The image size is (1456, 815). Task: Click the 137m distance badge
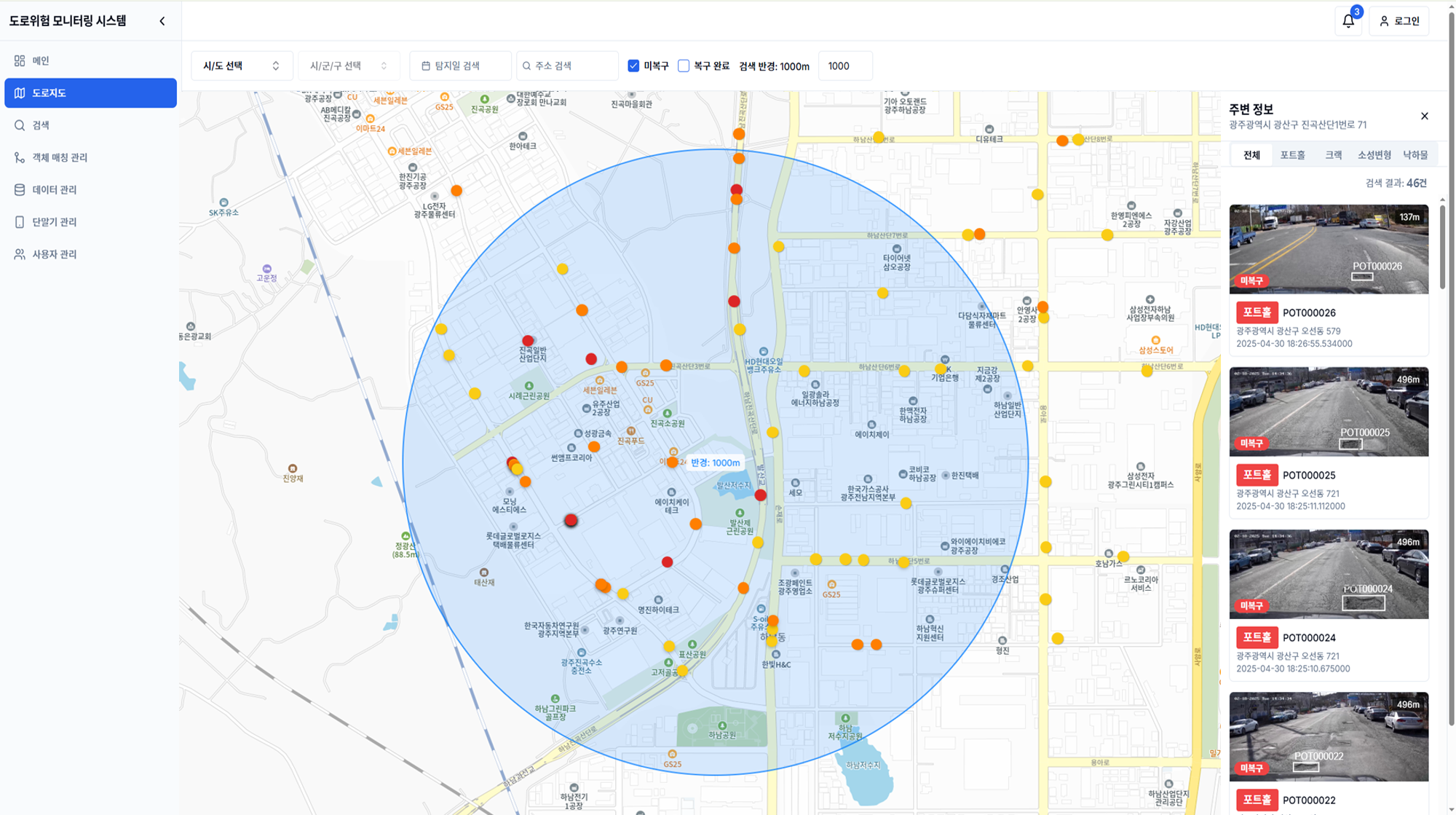click(1409, 217)
